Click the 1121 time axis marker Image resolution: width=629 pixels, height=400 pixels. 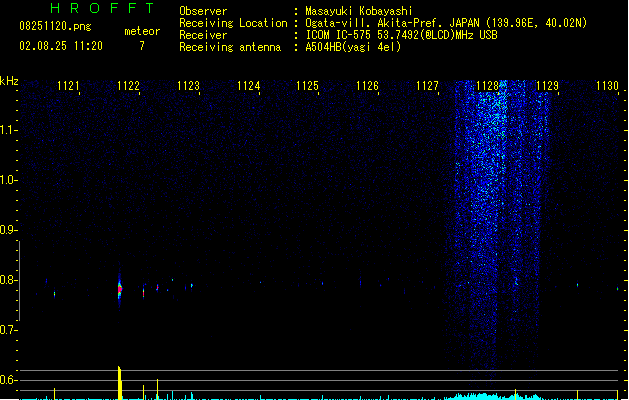pos(68,86)
